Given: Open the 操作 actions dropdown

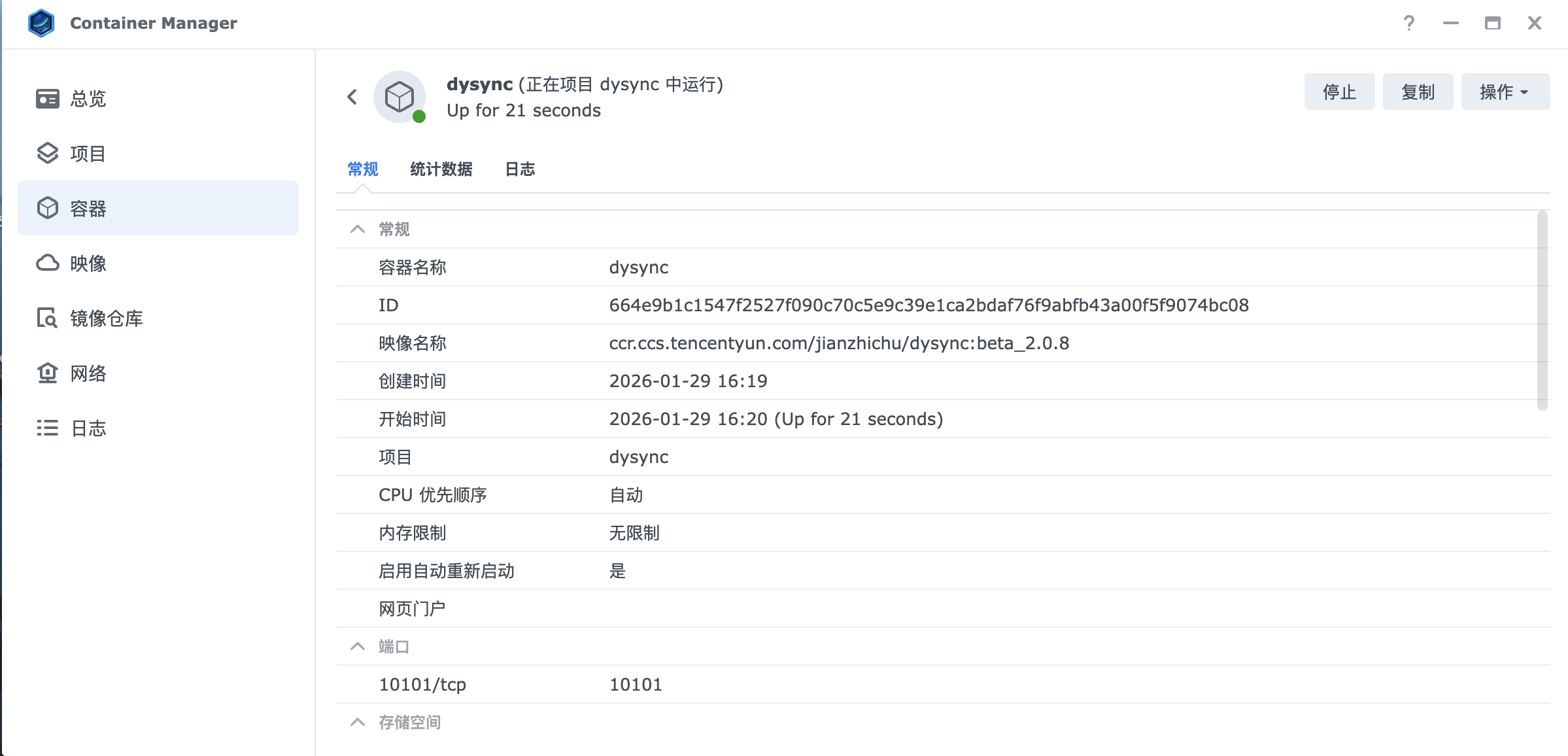Looking at the screenshot, I should pyautogui.click(x=1505, y=92).
